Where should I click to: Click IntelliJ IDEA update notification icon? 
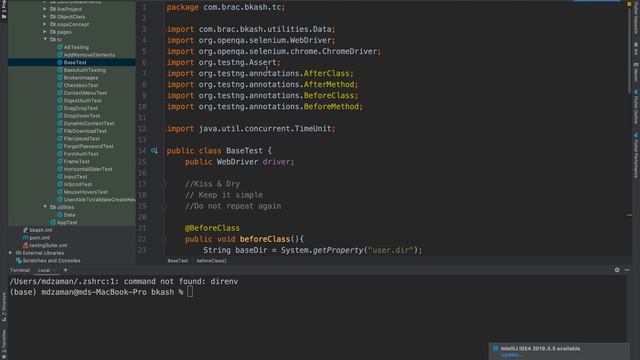pyautogui.click(x=496, y=349)
